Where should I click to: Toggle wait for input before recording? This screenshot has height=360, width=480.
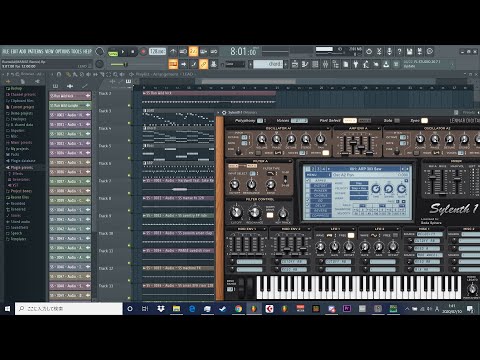[183, 51]
